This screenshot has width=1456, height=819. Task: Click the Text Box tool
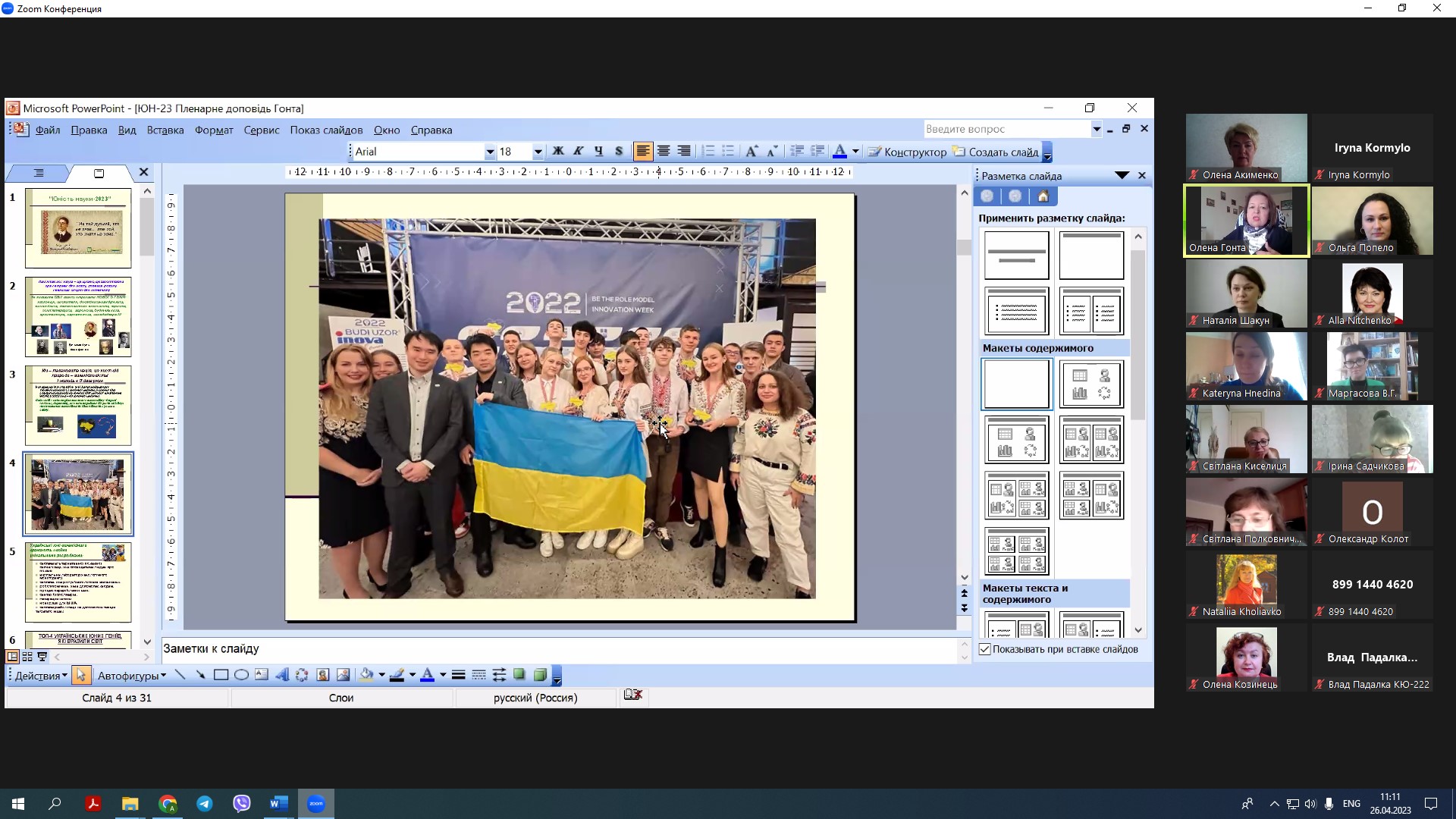pyautogui.click(x=262, y=675)
